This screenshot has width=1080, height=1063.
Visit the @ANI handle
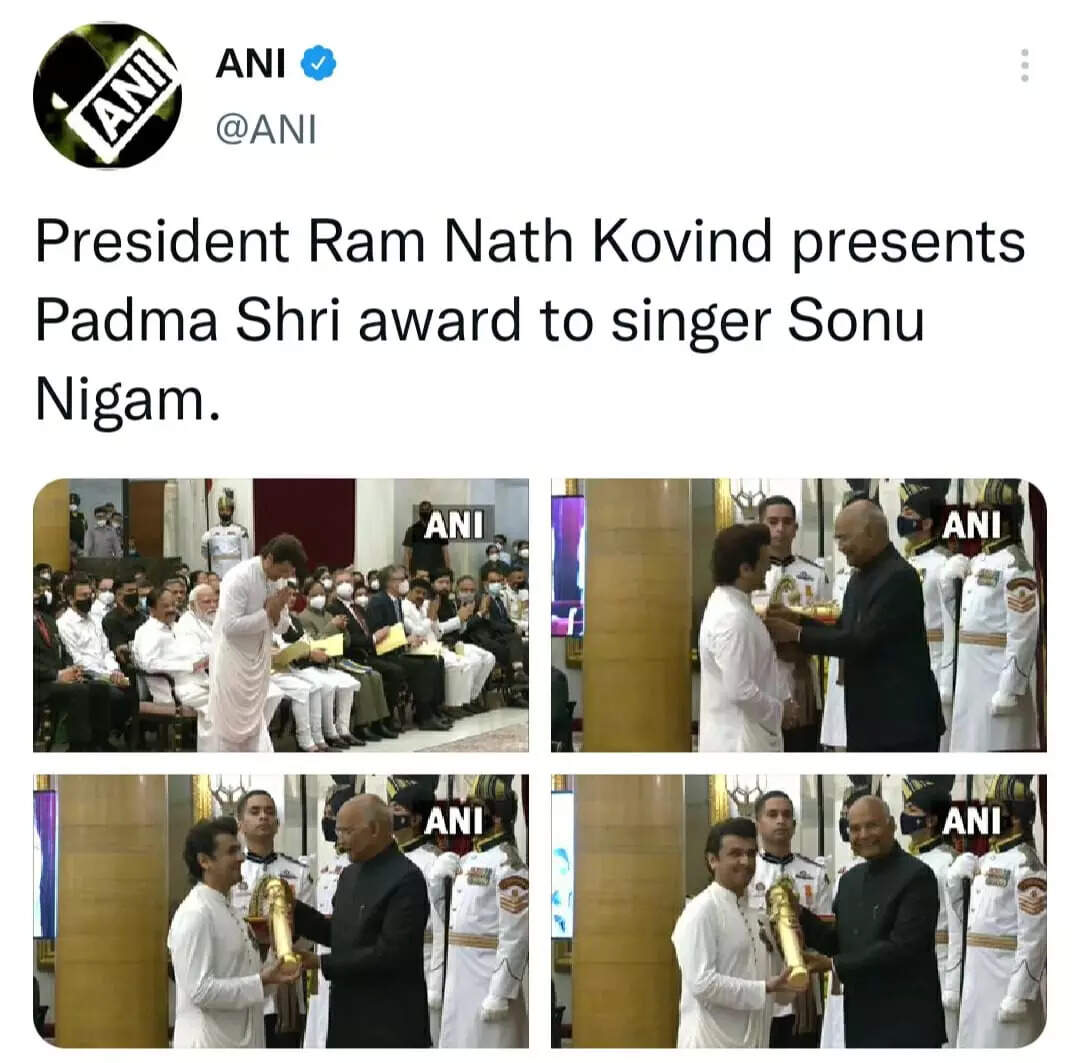266,129
